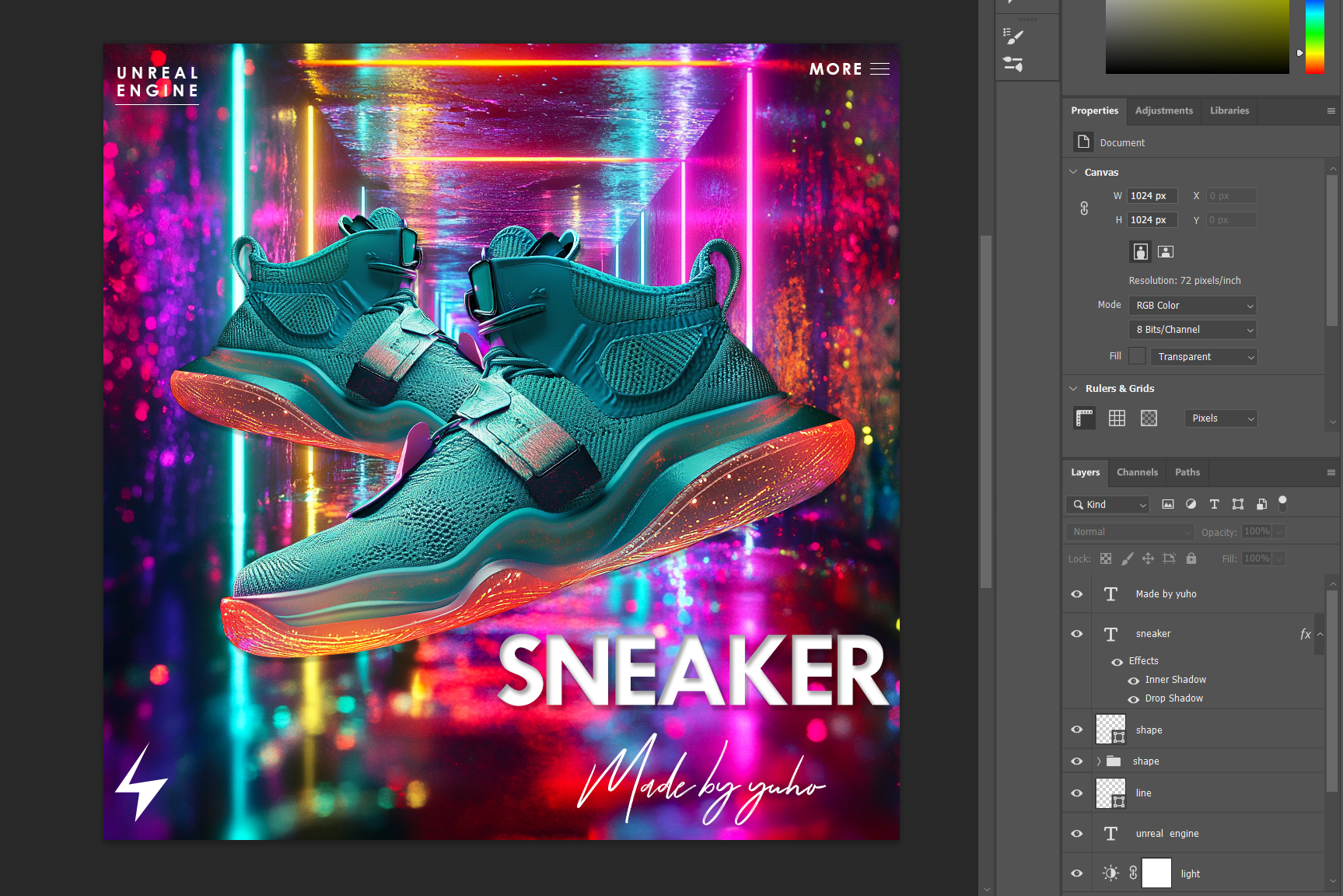This screenshot has height=896, width=1343.
Task: Open the Brushes presets panel icon
Action: 1013,64
